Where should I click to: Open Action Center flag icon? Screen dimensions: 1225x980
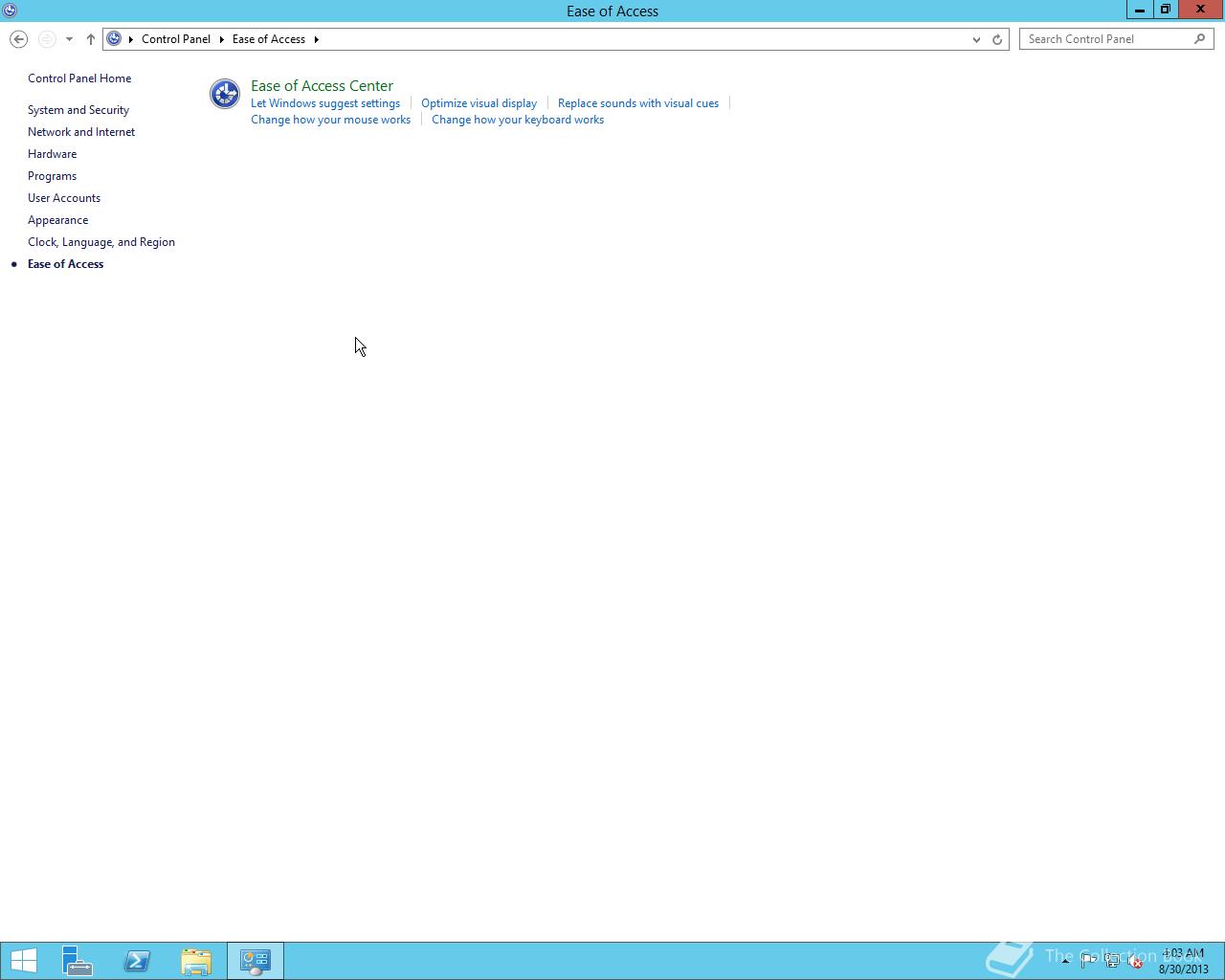click(1088, 961)
